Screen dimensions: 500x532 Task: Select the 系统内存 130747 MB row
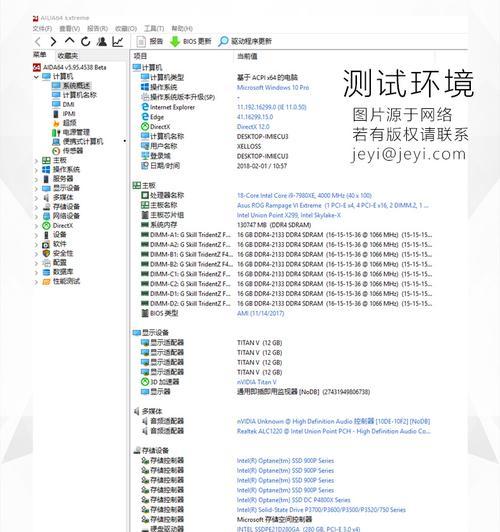pyautogui.click(x=226, y=225)
